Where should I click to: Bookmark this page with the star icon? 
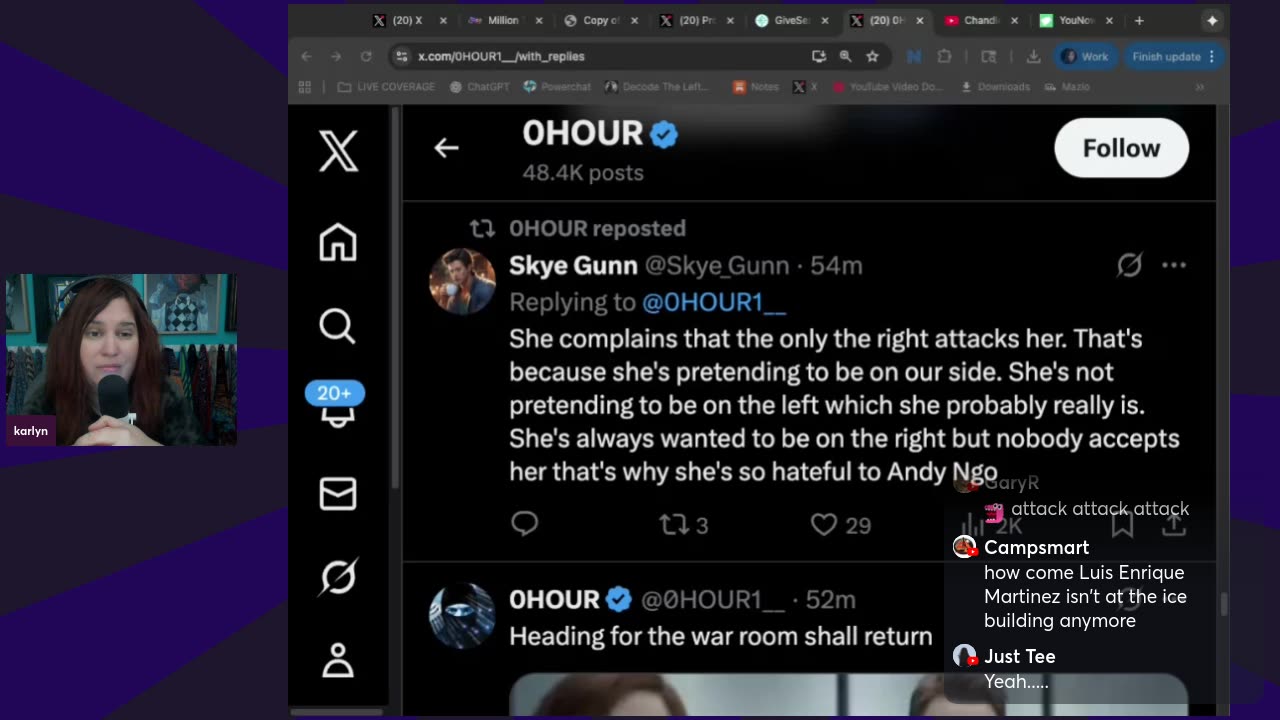click(872, 56)
